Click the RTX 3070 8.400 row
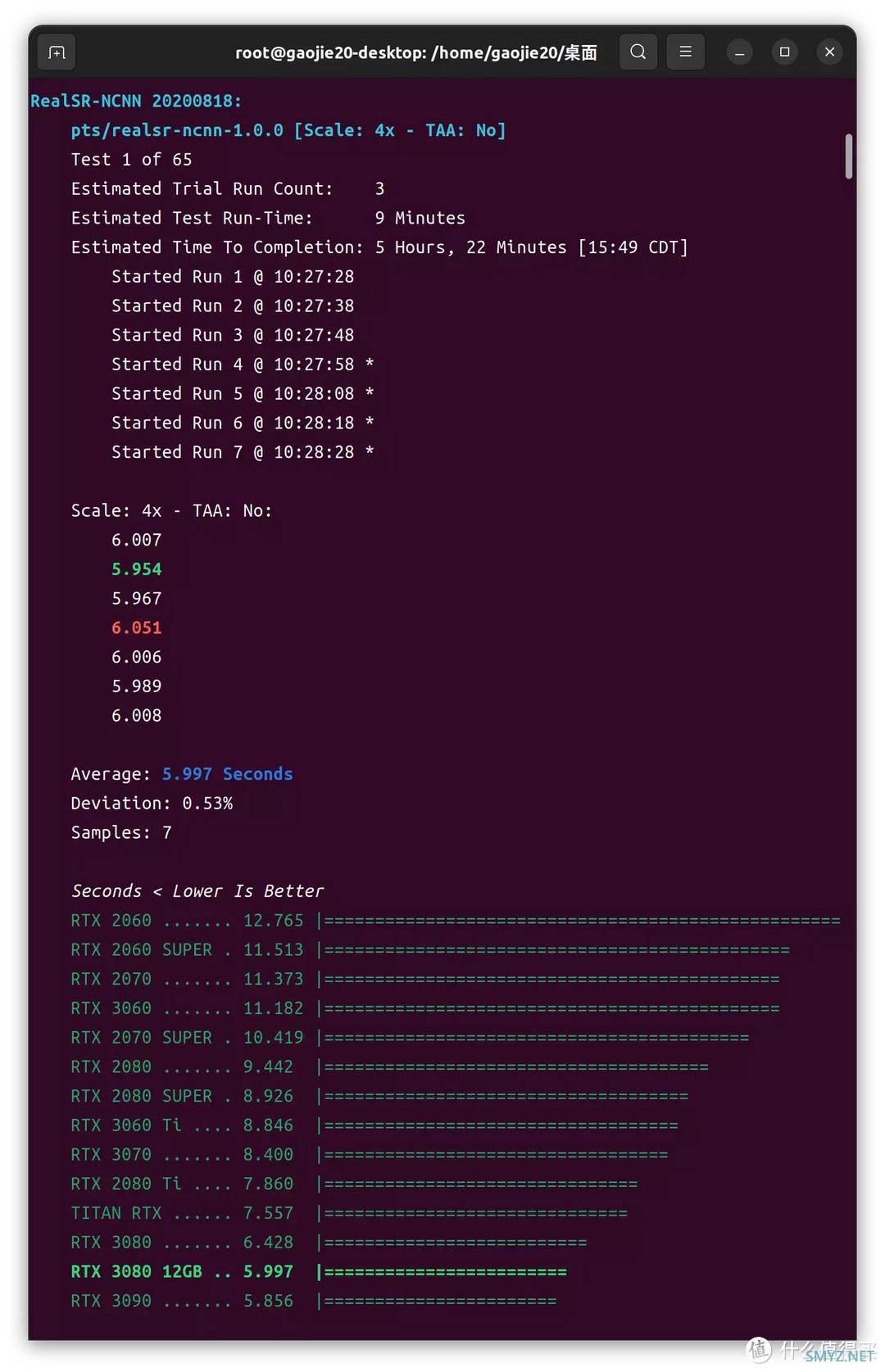Image resolution: width=885 pixels, height=1372 pixels. [370, 1155]
